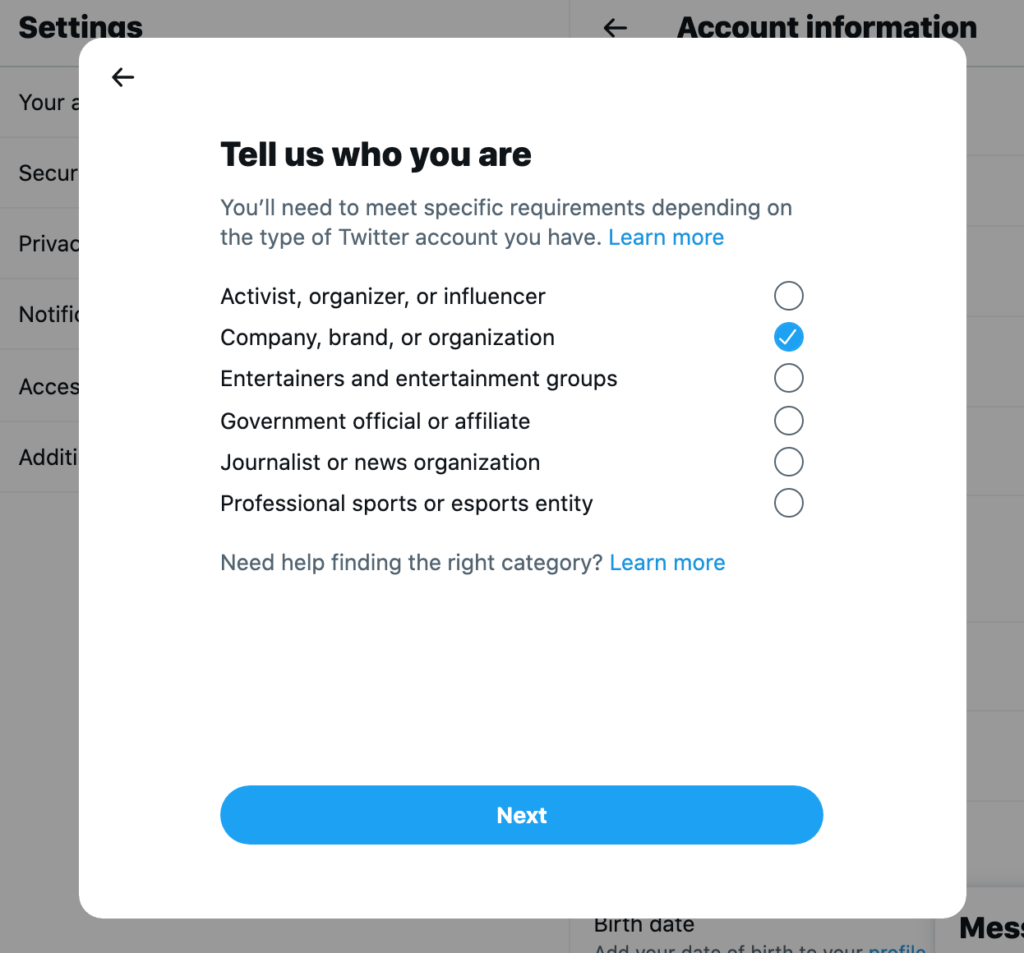Go back from Account information page

[615, 28]
